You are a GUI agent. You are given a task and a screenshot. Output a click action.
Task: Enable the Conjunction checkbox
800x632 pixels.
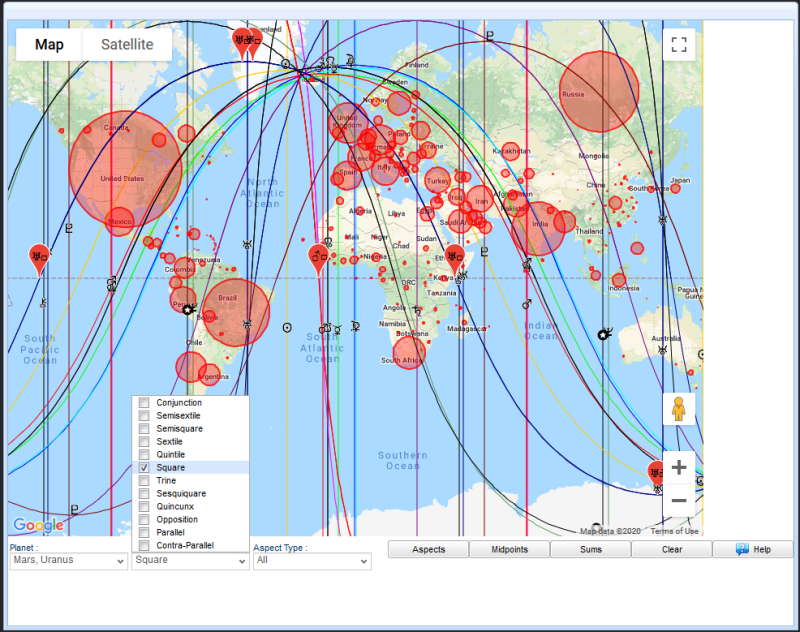(144, 403)
